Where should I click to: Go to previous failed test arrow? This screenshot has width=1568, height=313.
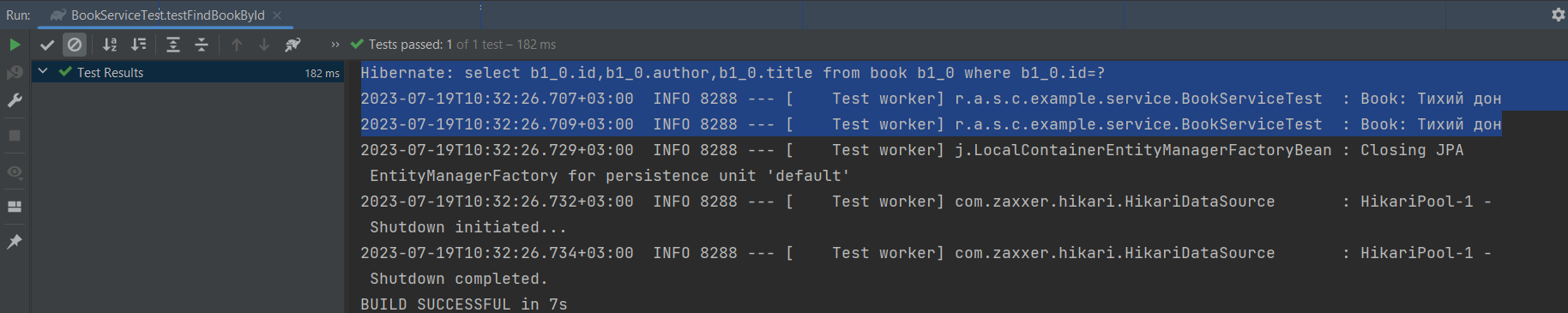click(237, 45)
